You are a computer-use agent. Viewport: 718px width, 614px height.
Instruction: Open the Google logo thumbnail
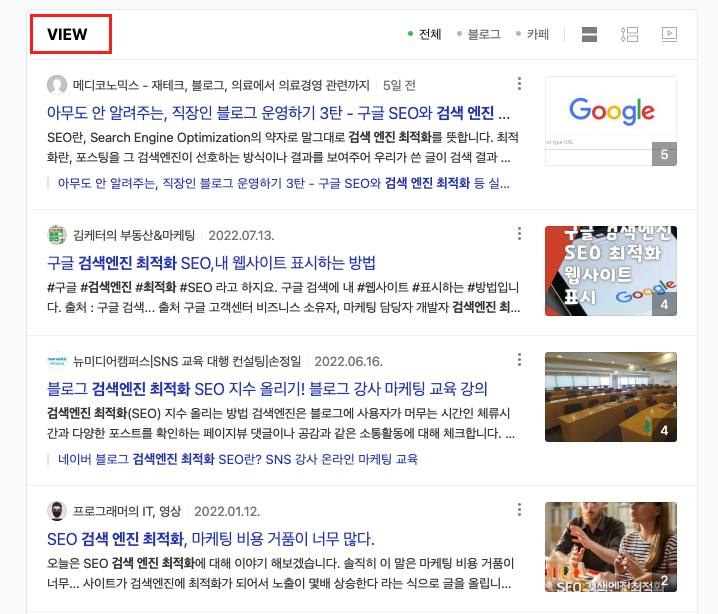tap(611, 121)
